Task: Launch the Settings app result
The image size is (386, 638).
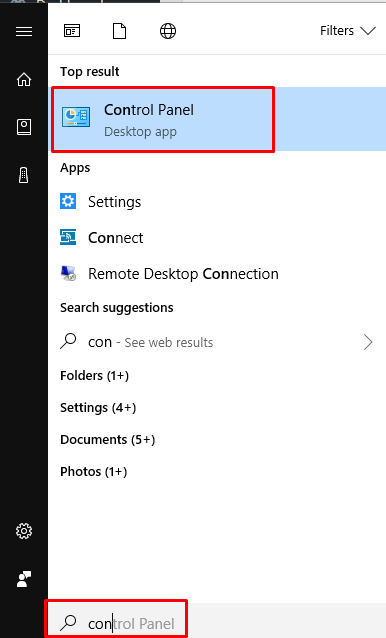Action: point(217,202)
